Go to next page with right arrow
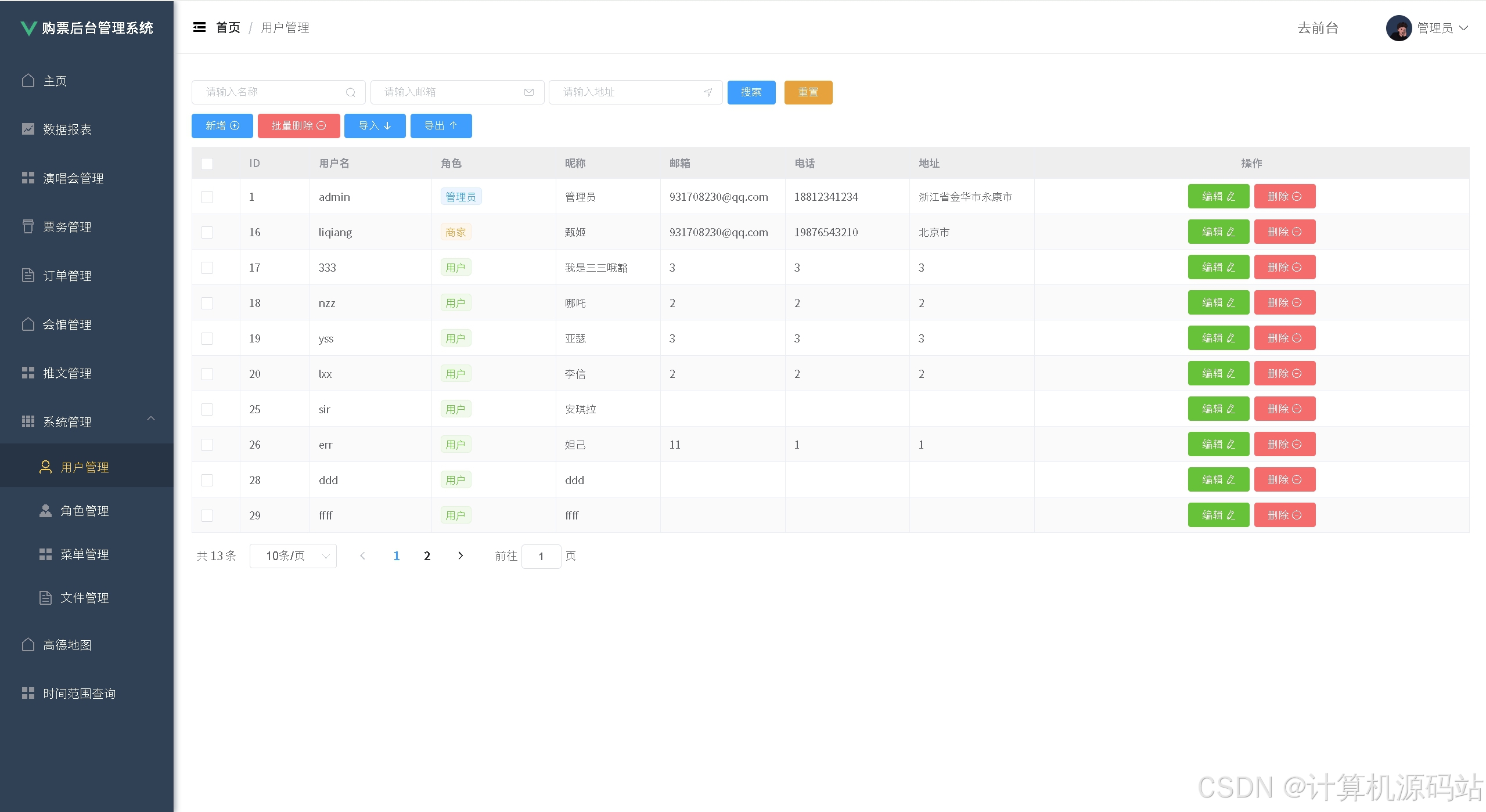Screen dimensions: 1486x812 460,555
